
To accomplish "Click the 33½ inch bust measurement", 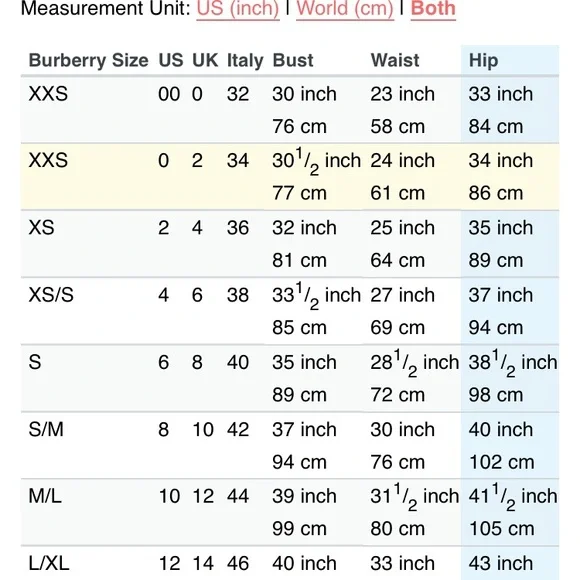I will (317, 296).
